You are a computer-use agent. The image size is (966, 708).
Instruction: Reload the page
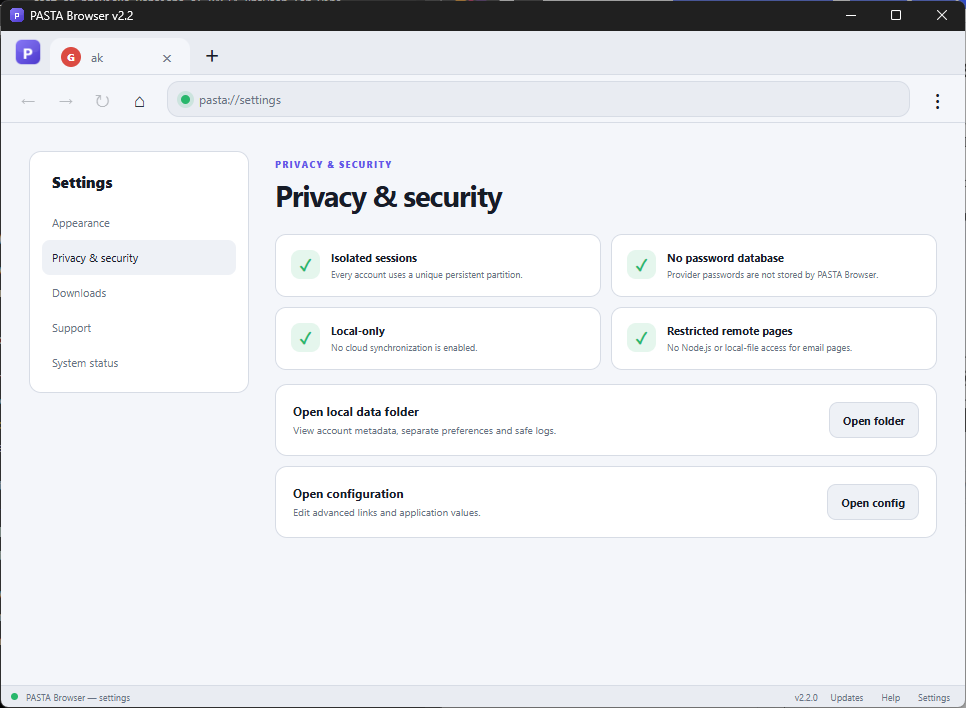click(x=102, y=100)
